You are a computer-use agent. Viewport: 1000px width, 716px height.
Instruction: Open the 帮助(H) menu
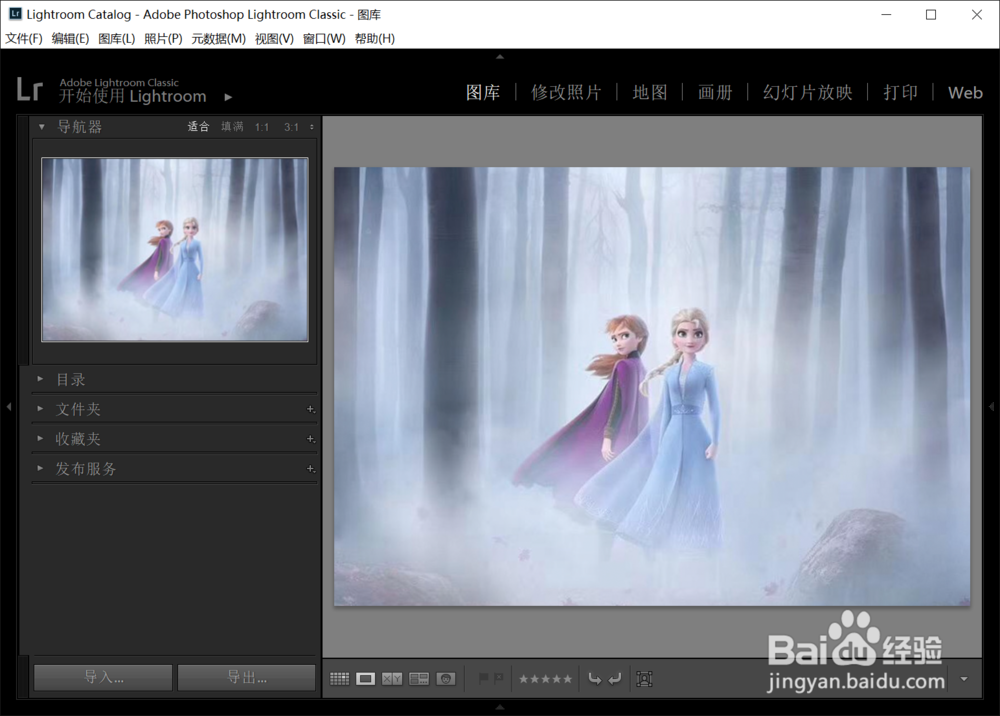click(x=374, y=39)
